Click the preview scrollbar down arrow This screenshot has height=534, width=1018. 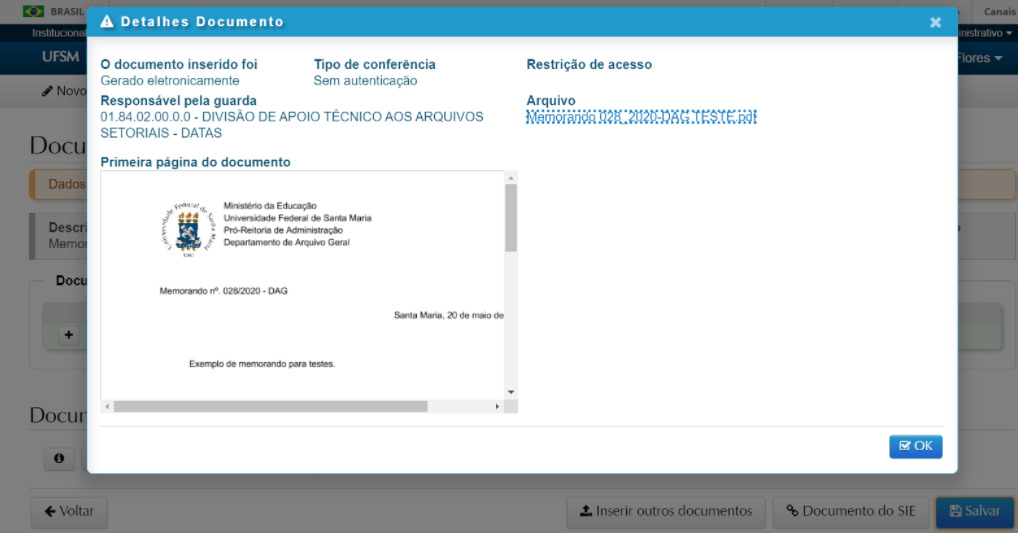[510, 392]
